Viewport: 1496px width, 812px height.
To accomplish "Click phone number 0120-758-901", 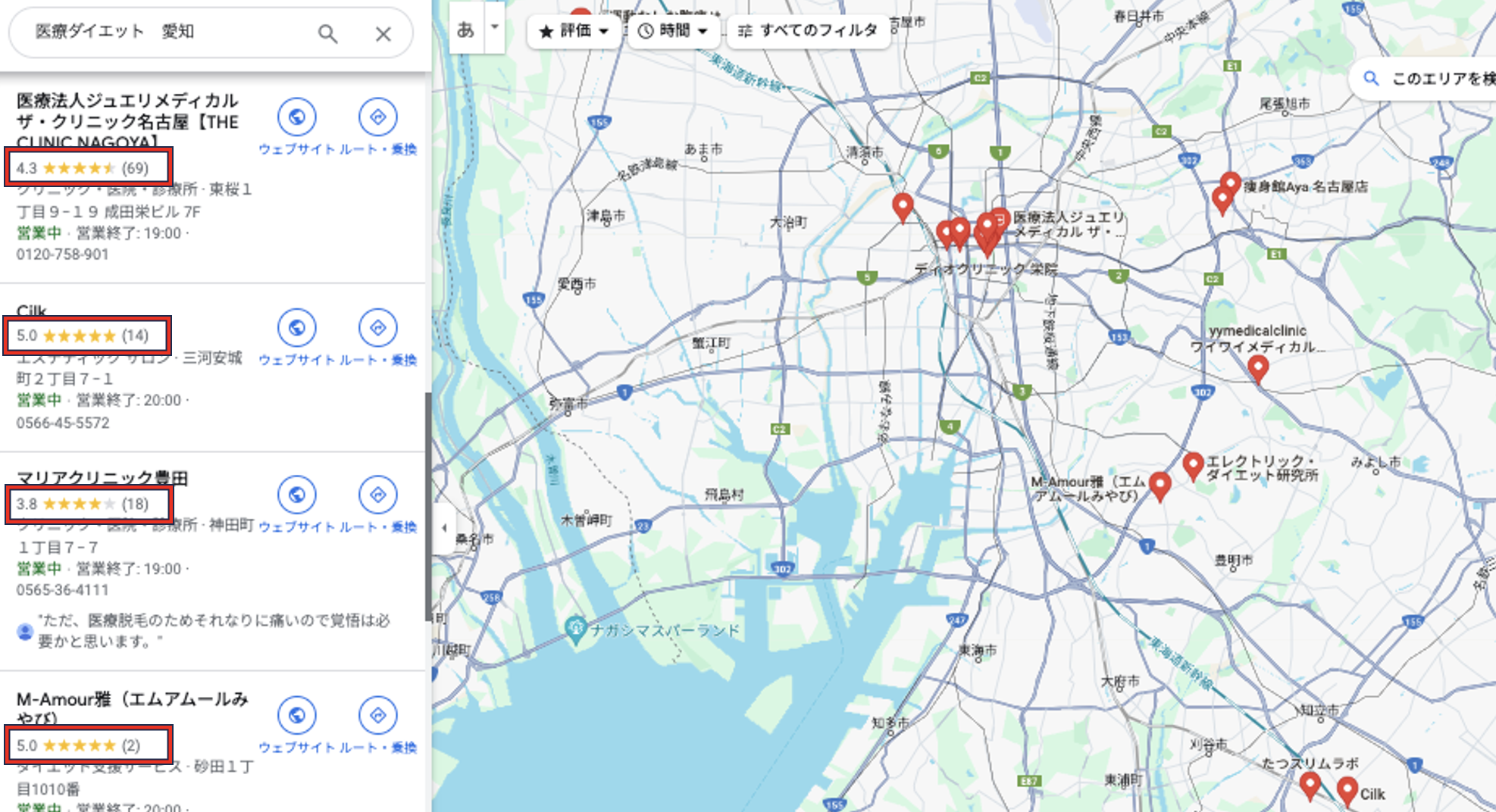I will pyautogui.click(x=63, y=255).
